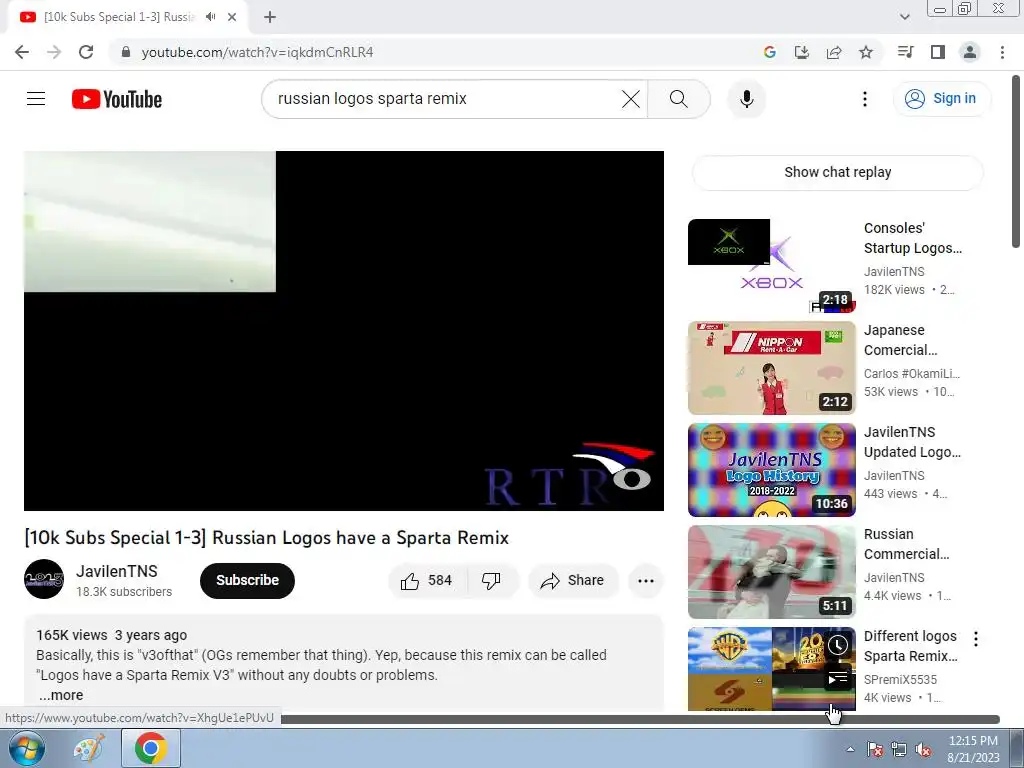Toggle the Chrome side panel icon

[x=938, y=52]
